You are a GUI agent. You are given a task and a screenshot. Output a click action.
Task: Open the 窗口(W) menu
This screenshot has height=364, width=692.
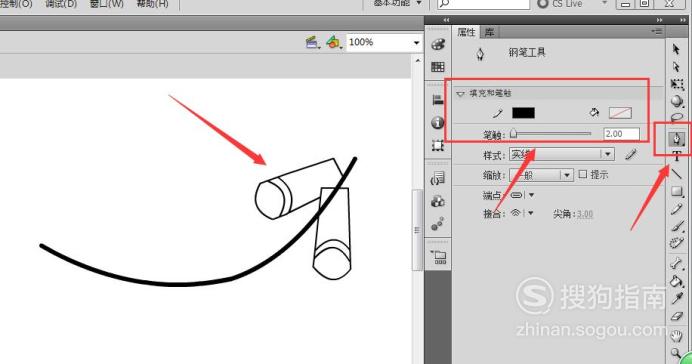(106, 4)
